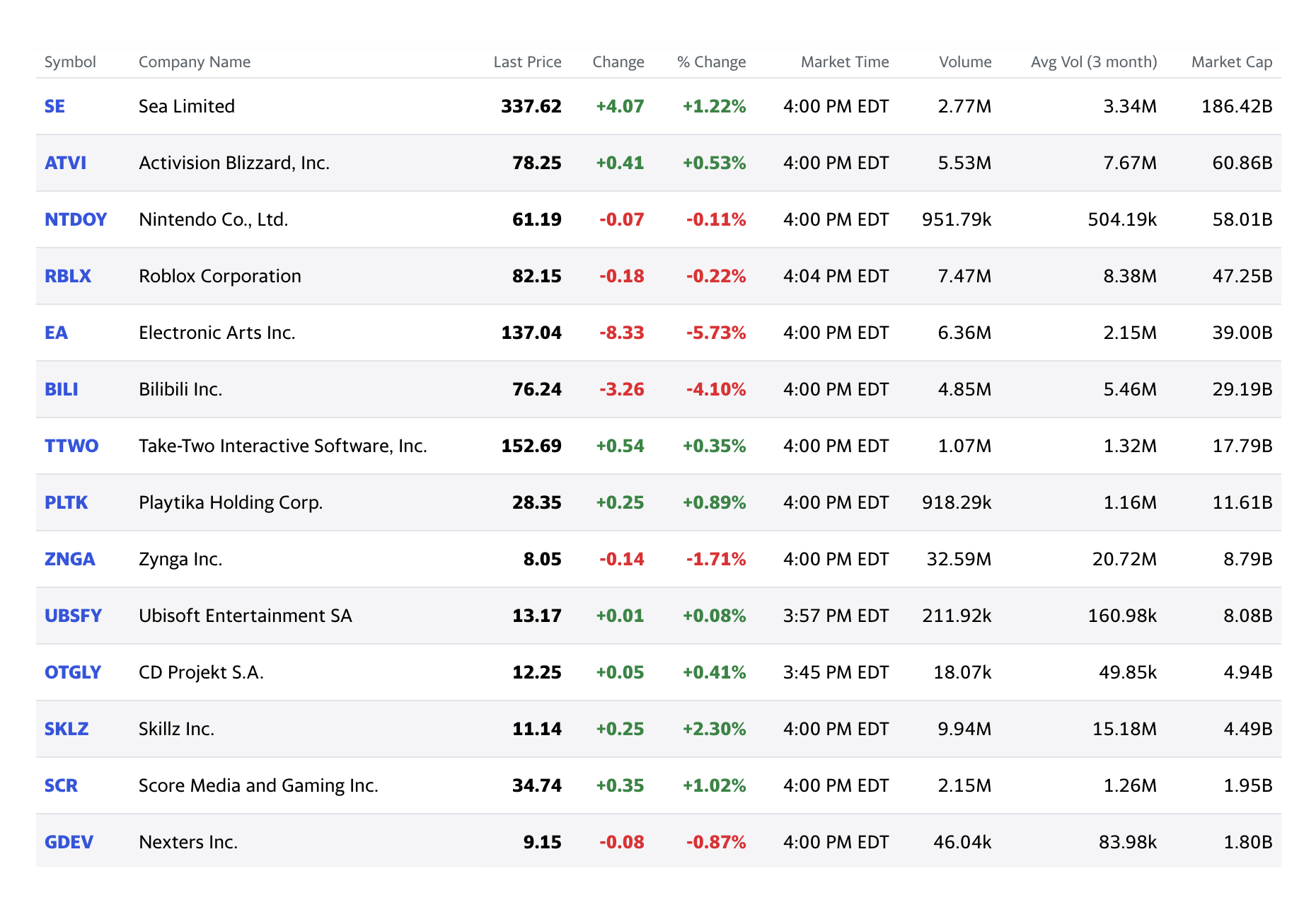
Task: Click the 20.72M average volume value
Action: (x=1124, y=559)
